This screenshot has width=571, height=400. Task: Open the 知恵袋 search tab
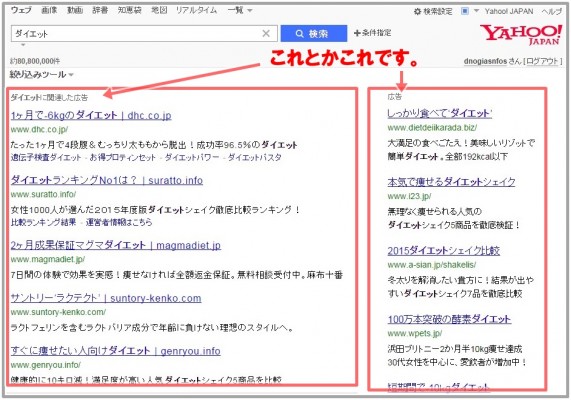point(129,10)
